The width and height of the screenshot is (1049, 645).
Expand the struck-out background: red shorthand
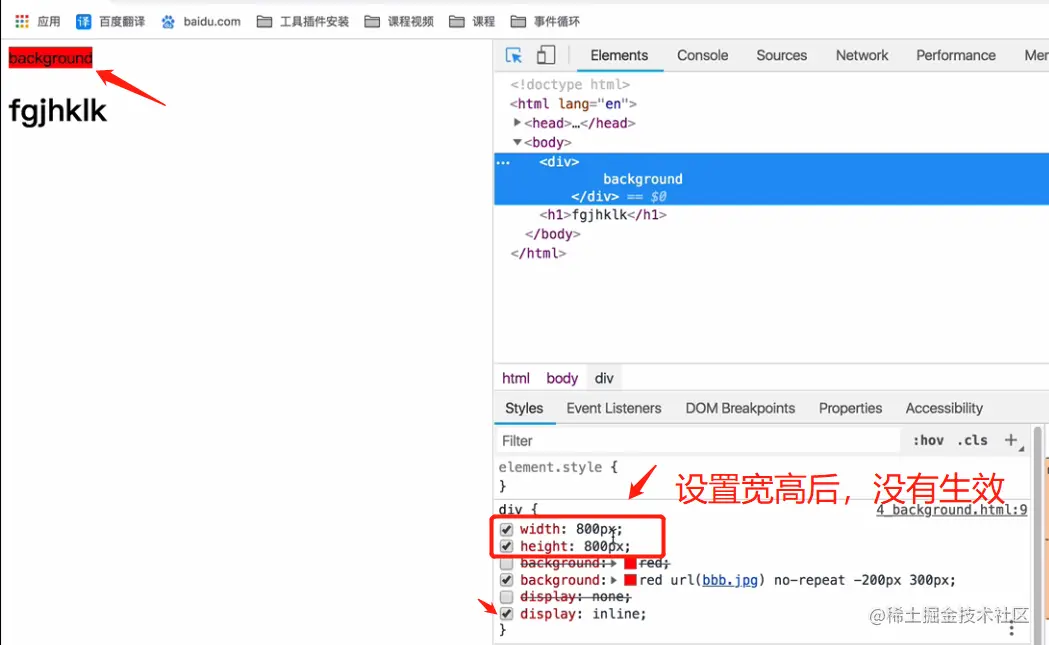tap(613, 563)
